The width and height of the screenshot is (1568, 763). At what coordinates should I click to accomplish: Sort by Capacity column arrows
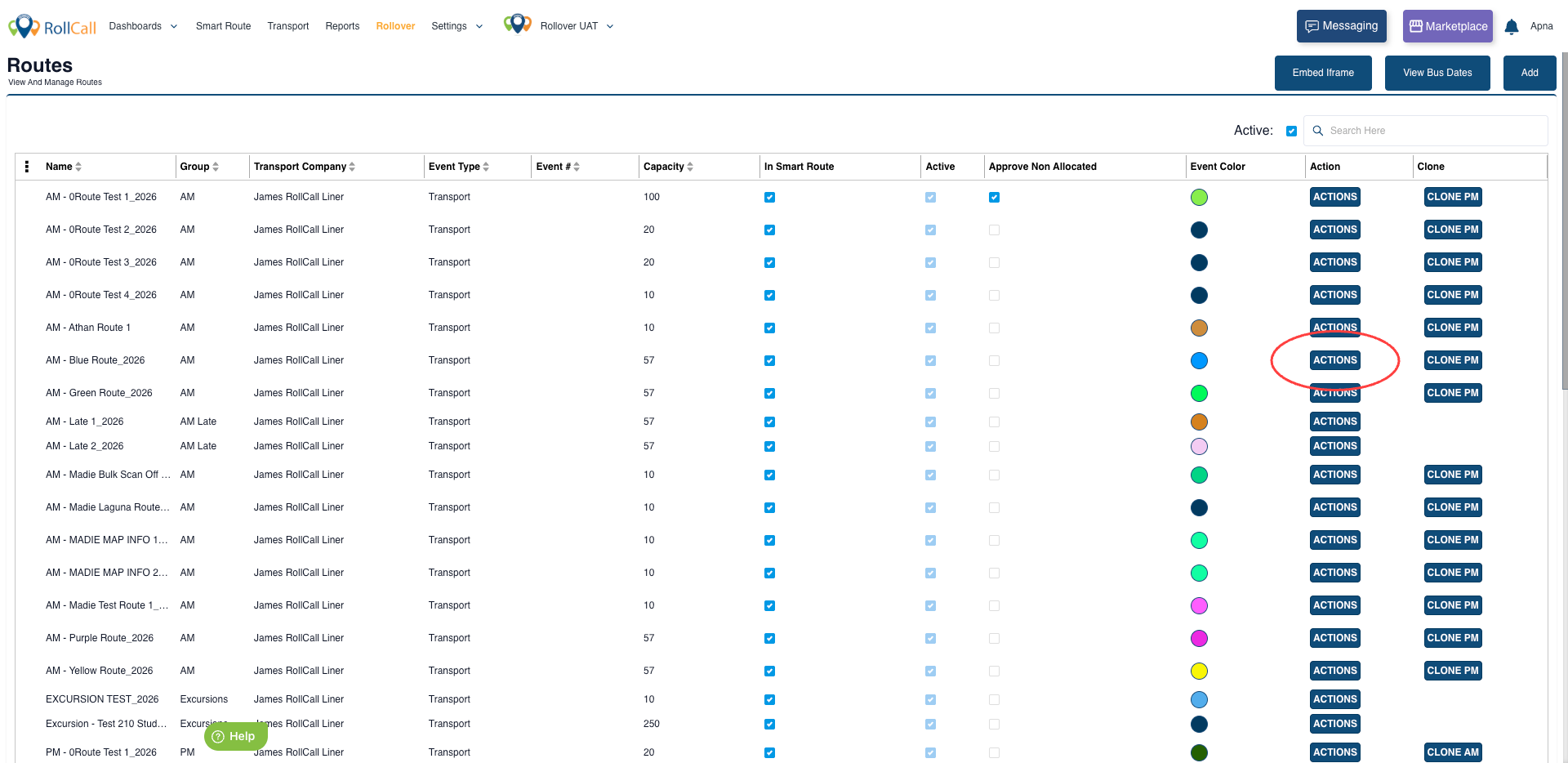click(x=690, y=167)
